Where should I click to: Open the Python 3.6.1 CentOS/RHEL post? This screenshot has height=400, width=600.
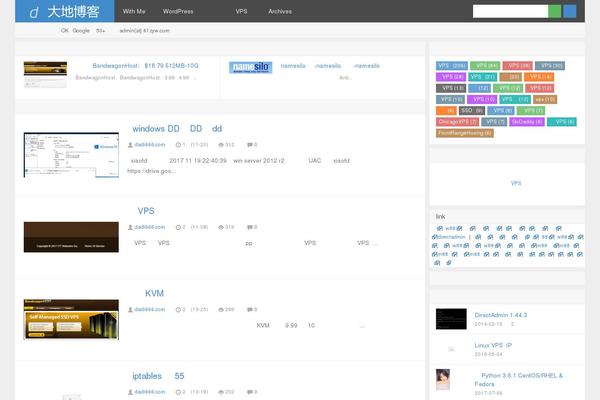pos(518,380)
